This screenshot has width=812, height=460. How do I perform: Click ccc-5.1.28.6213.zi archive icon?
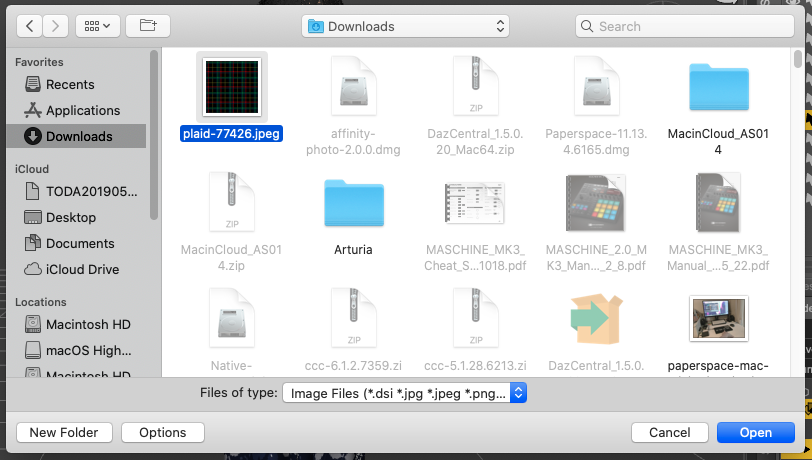tap(475, 318)
